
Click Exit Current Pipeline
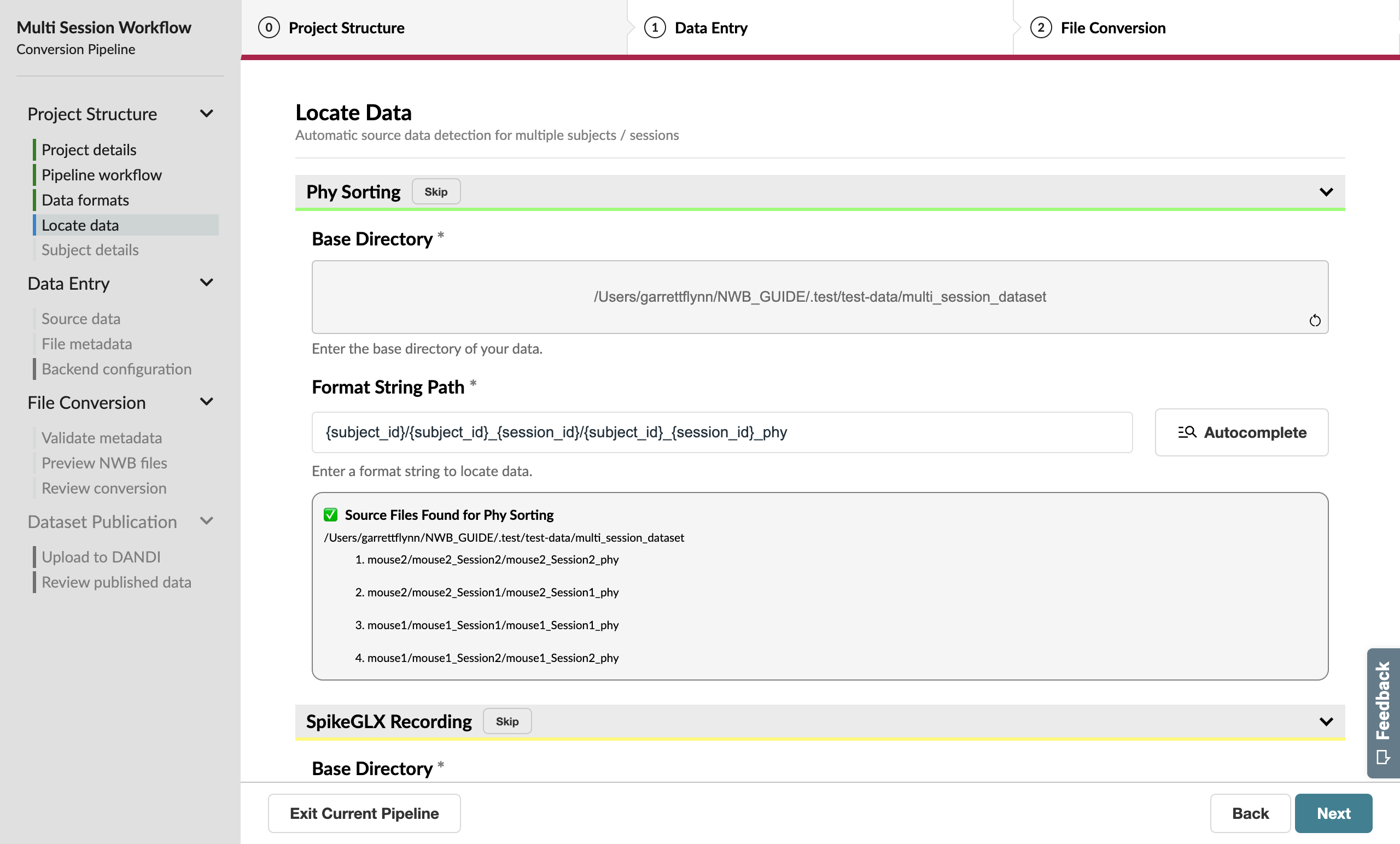click(x=364, y=813)
